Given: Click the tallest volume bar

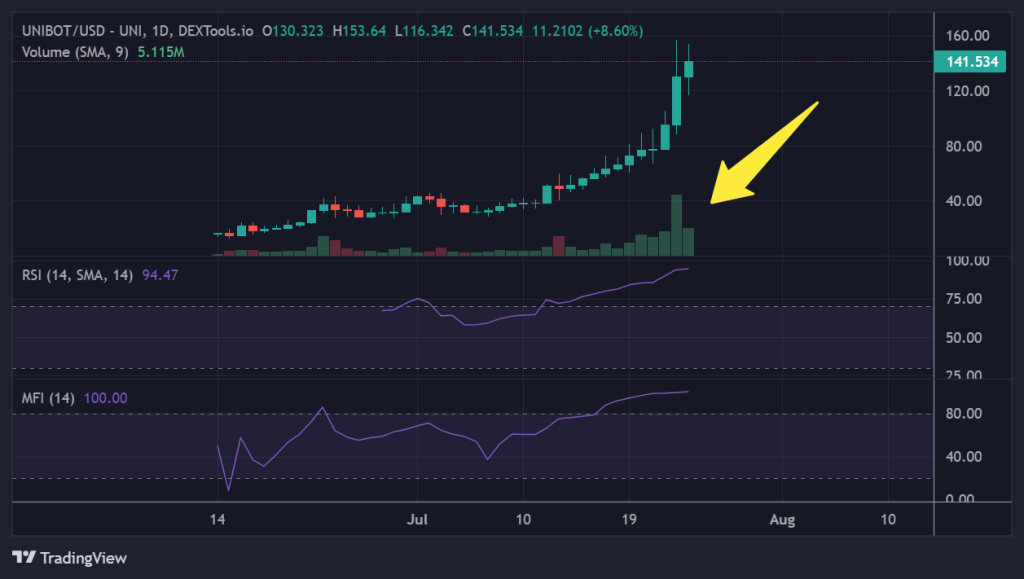Looking at the screenshot, I should tap(677, 225).
